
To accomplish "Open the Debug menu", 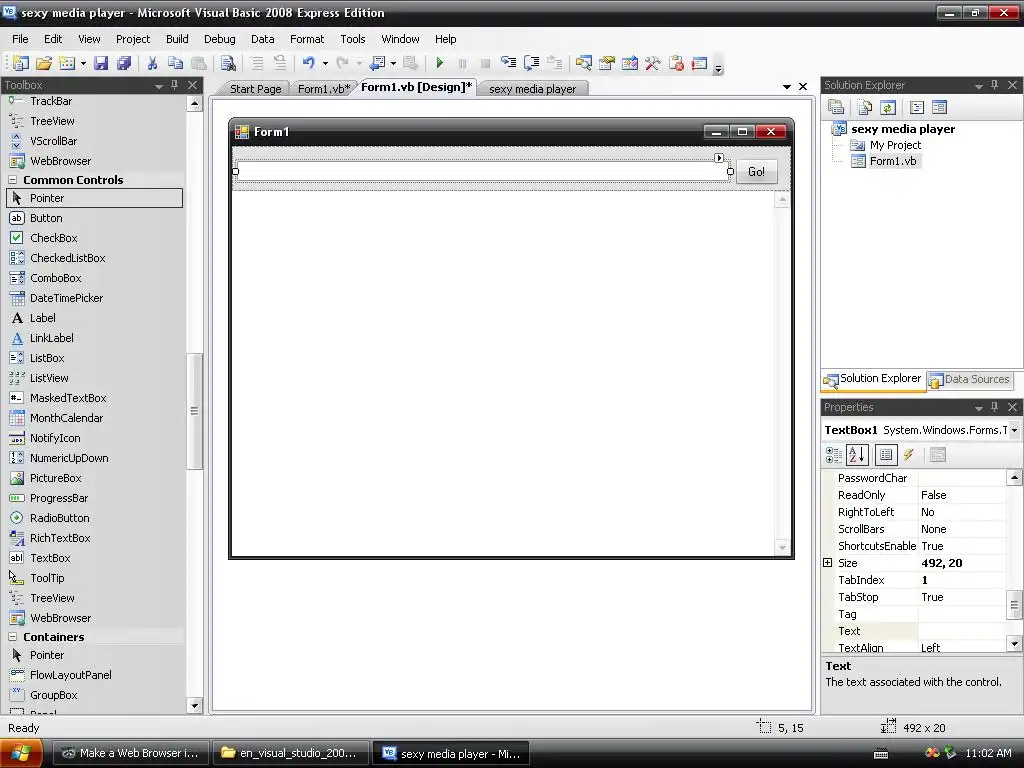I will [219, 39].
